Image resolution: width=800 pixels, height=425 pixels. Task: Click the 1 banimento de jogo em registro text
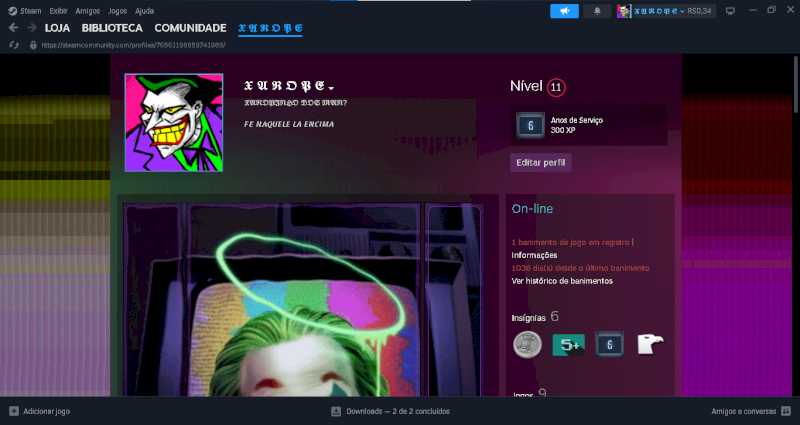click(570, 242)
